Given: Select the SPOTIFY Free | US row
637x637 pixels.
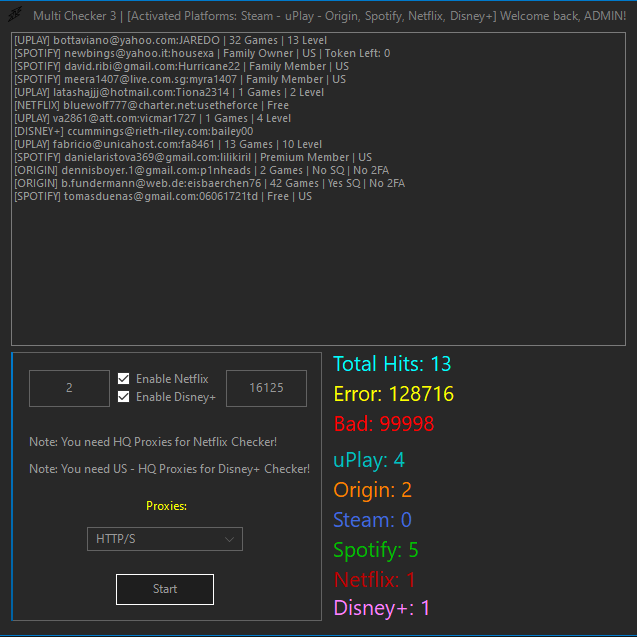Looking at the screenshot, I should pos(163,196).
